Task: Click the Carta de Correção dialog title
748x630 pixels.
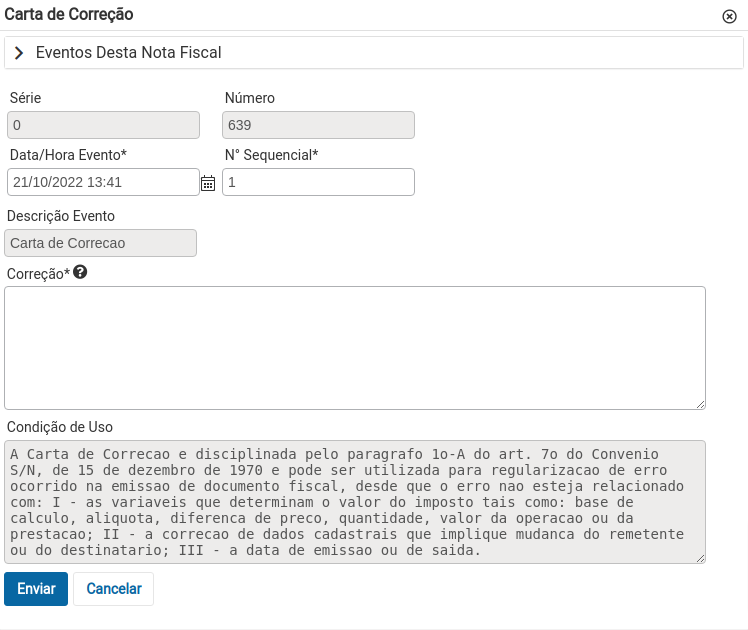Action: (69, 14)
